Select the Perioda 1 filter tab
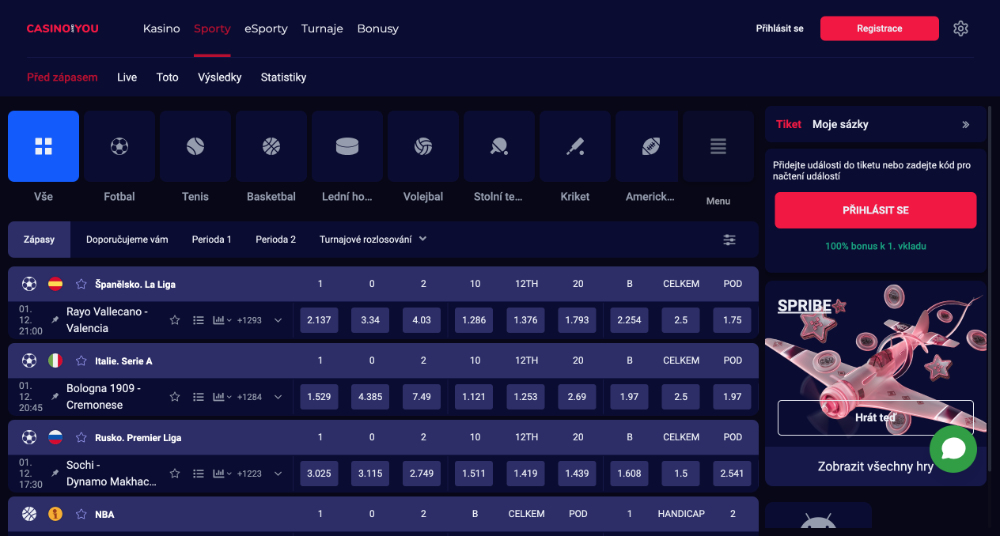This screenshot has height=536, width=1000. pos(211,240)
